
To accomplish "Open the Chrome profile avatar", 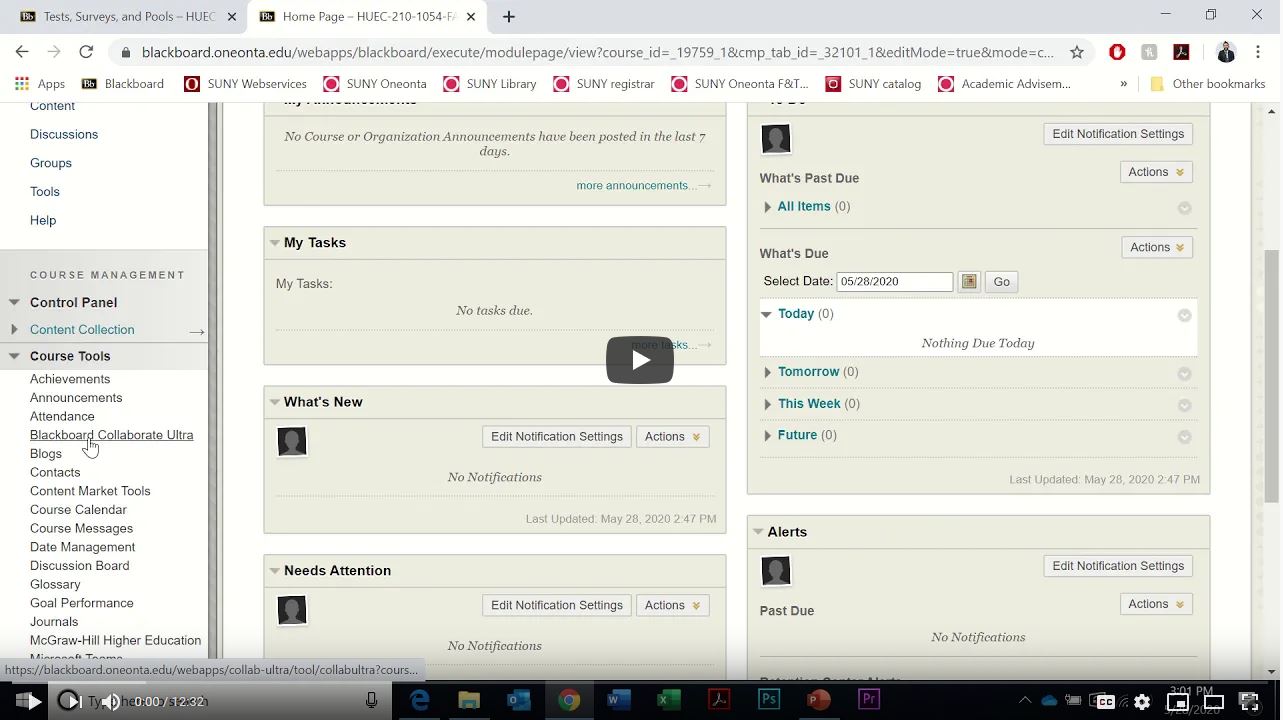I will click(x=1226, y=52).
